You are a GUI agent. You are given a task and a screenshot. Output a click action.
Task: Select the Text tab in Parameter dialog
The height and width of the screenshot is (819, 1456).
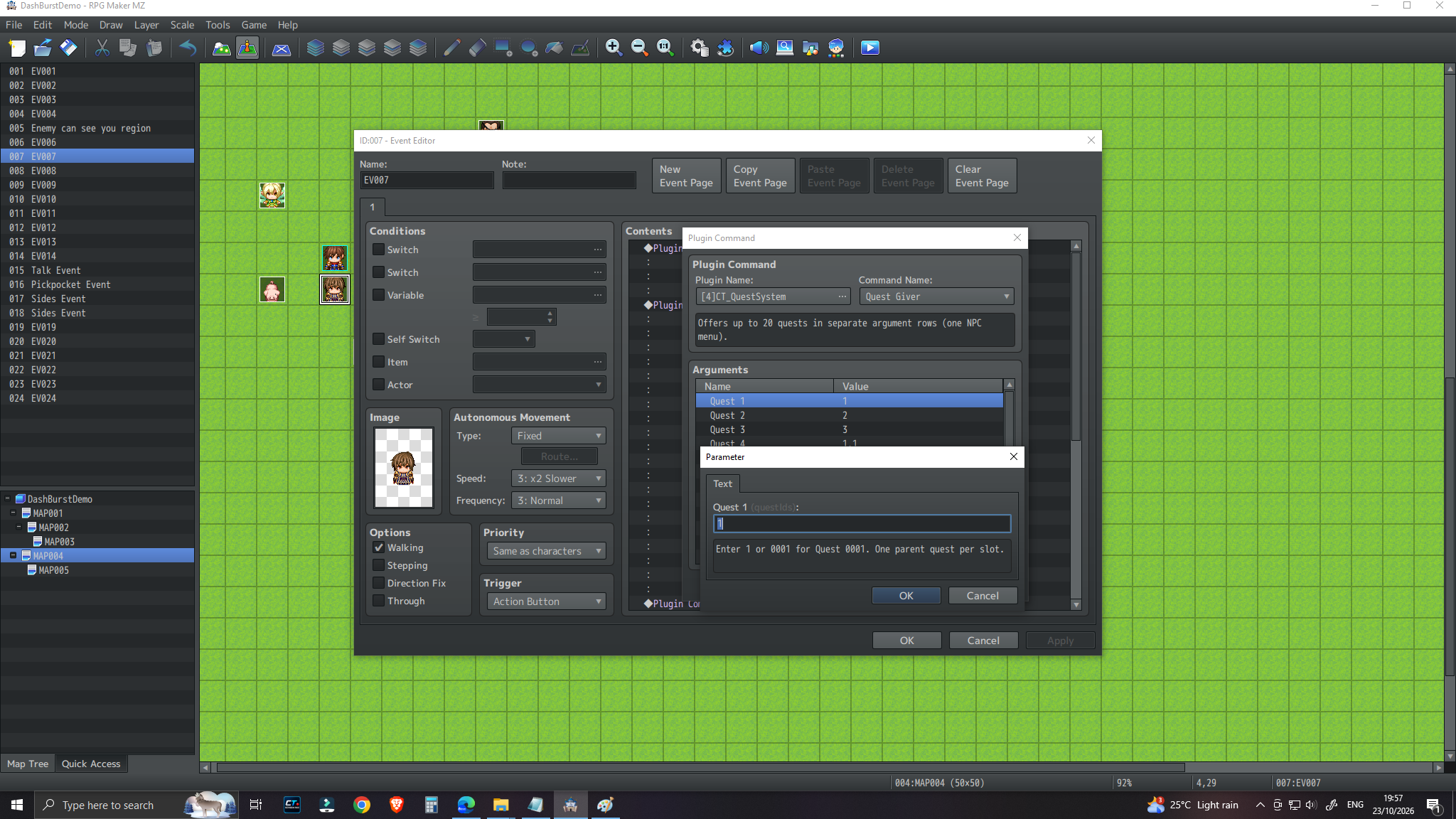click(722, 483)
